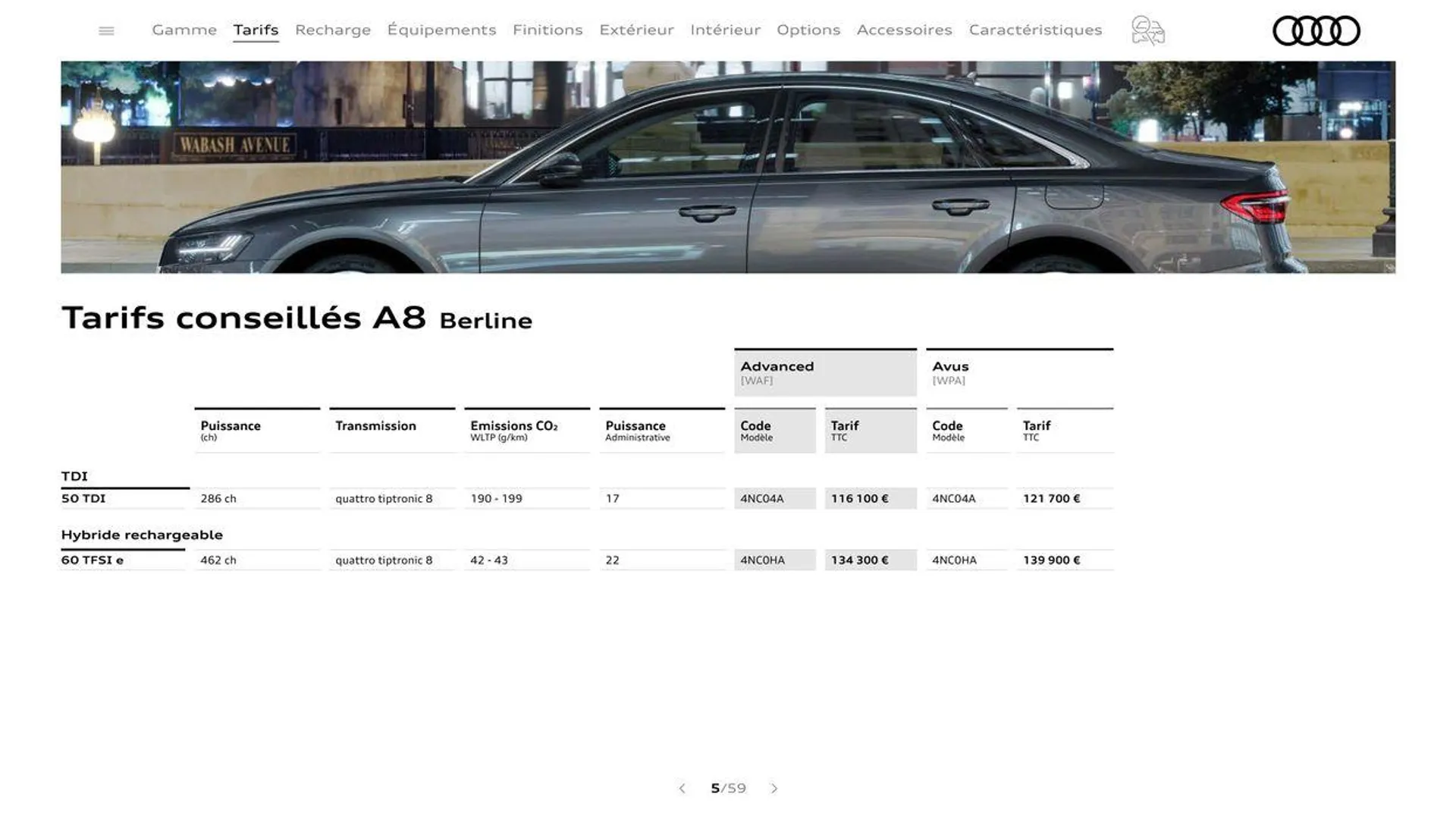The image size is (1456, 819).
Task: Click emissions value 42 - 43
Action: pyautogui.click(x=489, y=560)
